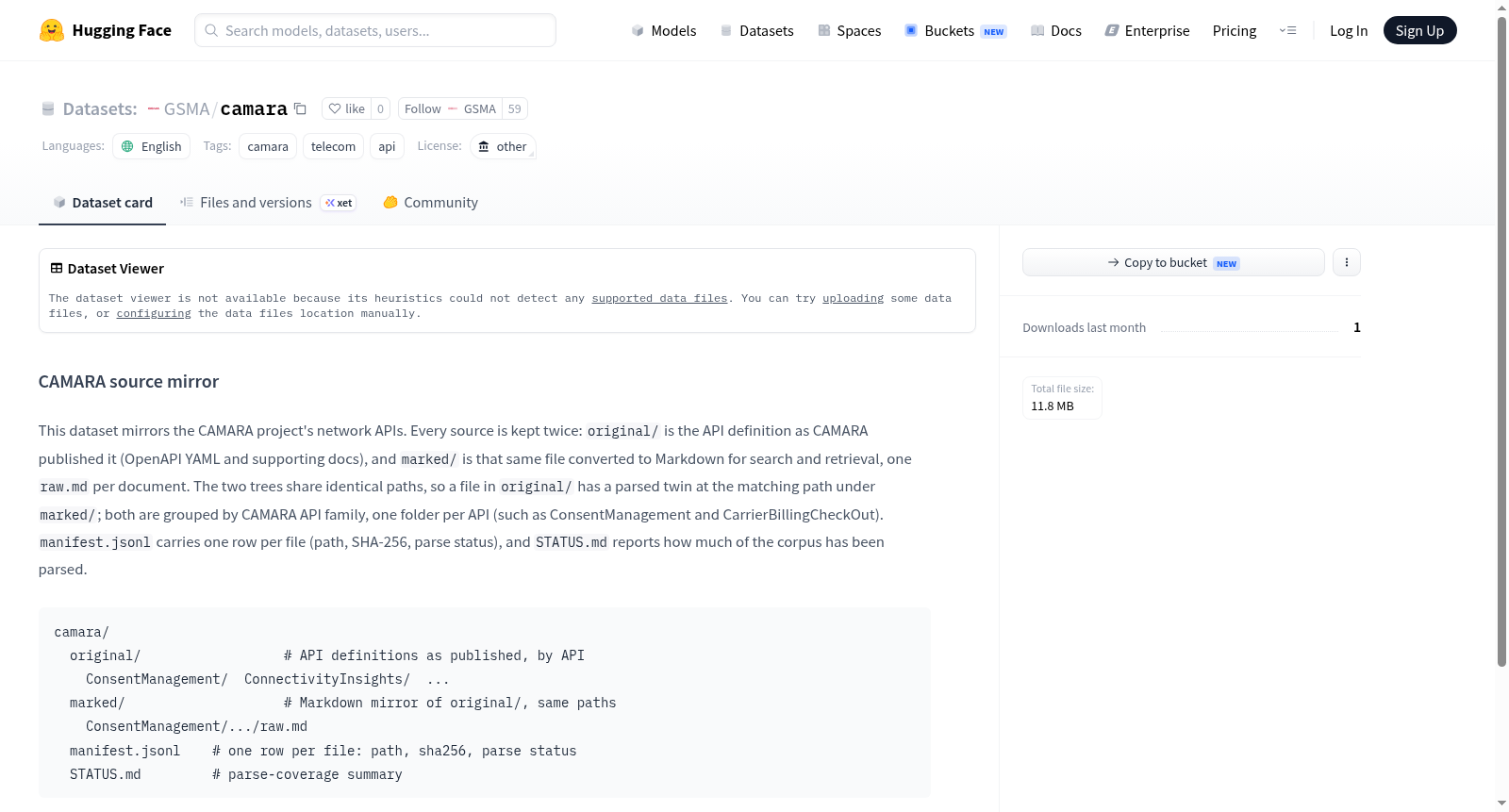Open the Enterprise page icon link

click(1147, 30)
